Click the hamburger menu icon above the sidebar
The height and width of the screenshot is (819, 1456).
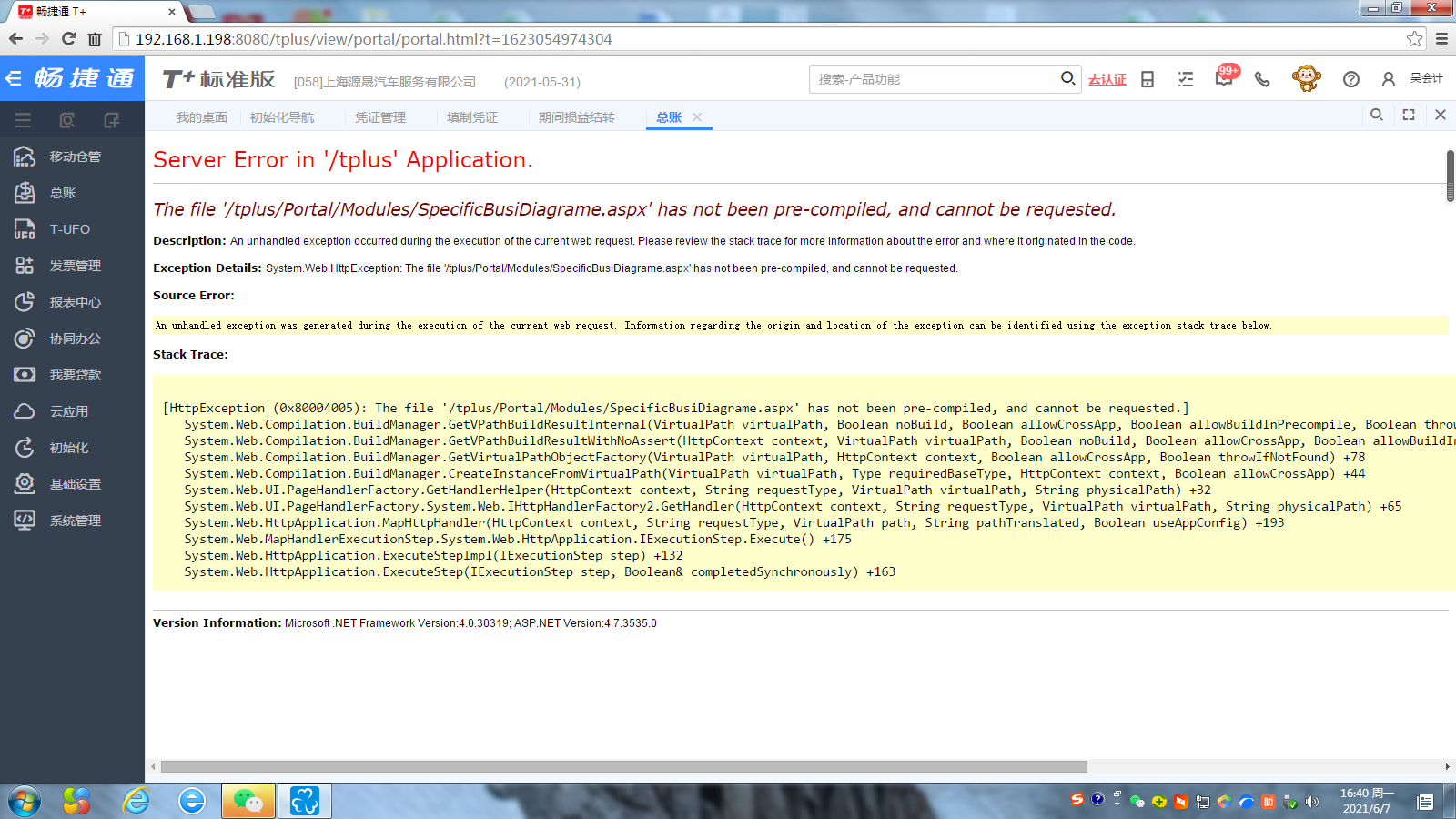tap(23, 120)
